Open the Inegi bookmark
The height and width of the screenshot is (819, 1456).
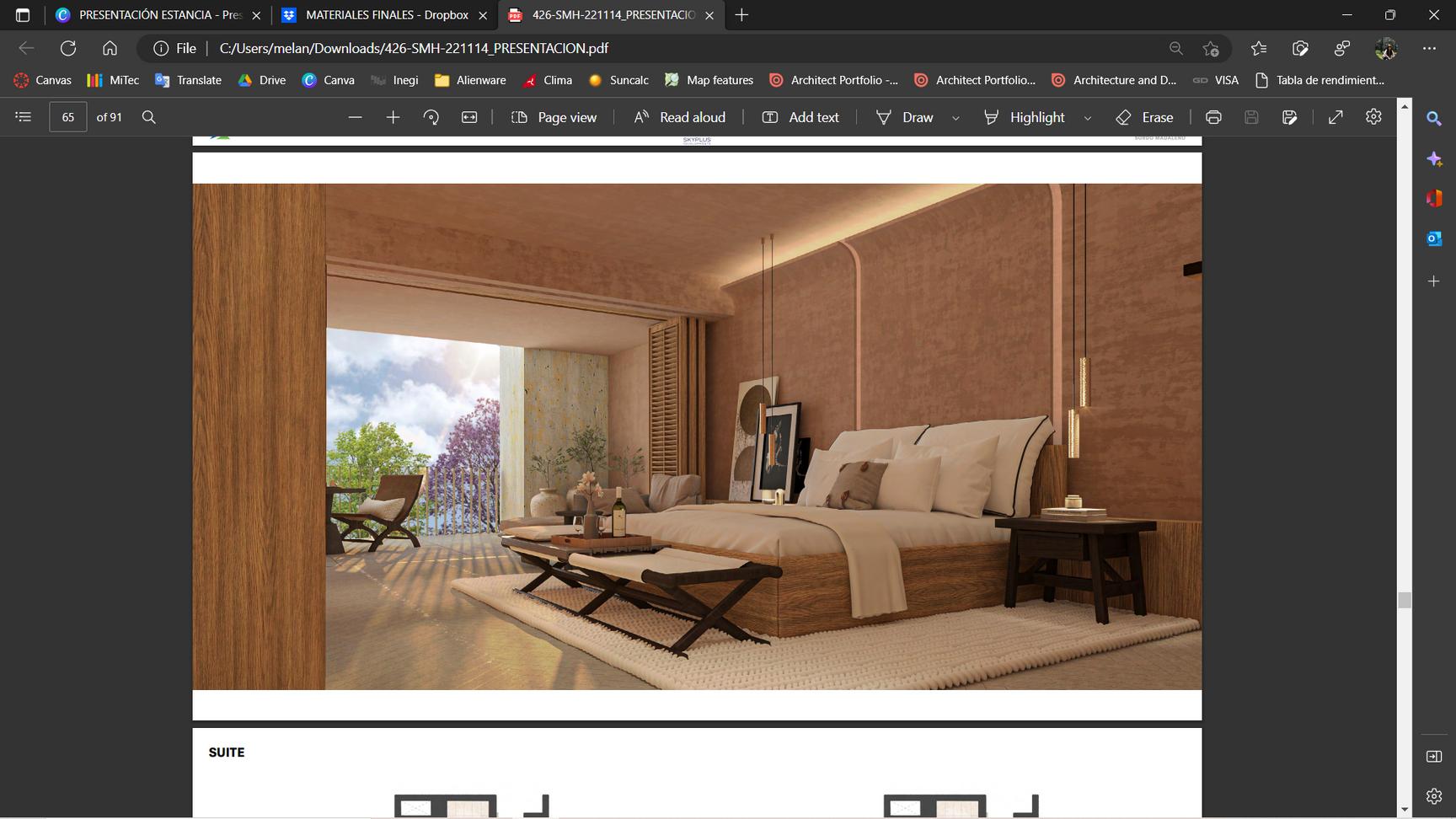point(394,80)
